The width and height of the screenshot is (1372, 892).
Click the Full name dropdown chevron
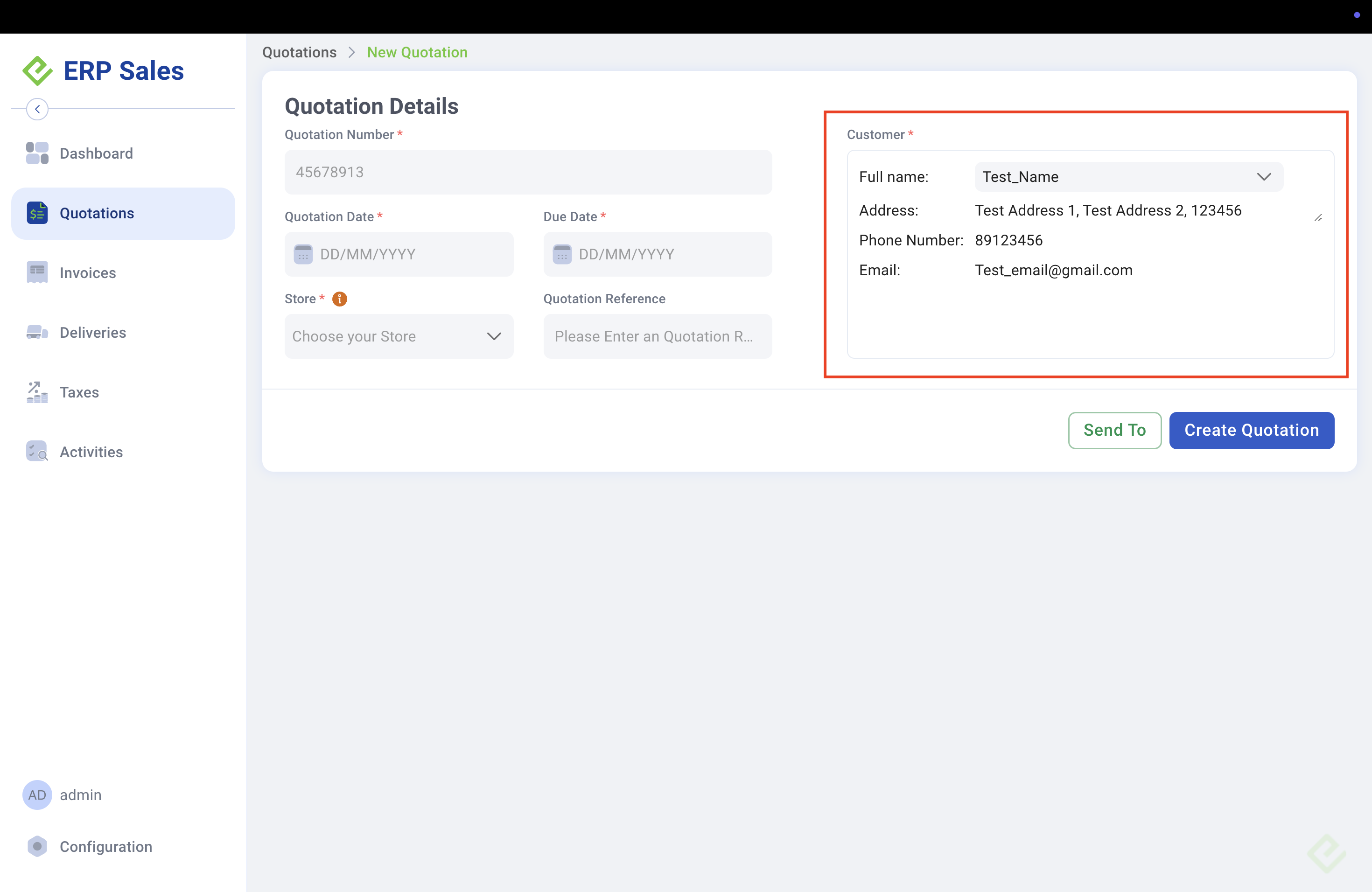pos(1264,177)
